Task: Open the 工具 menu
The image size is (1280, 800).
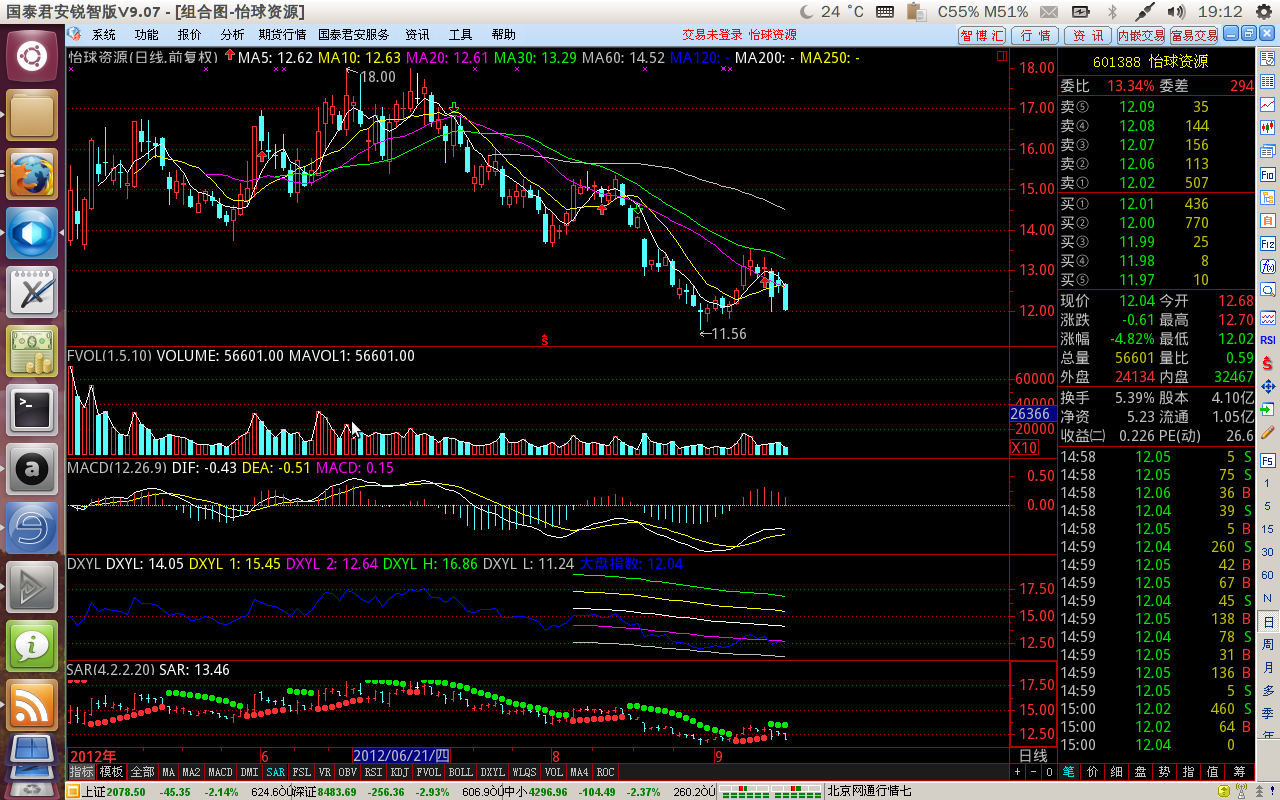Action: 460,34
